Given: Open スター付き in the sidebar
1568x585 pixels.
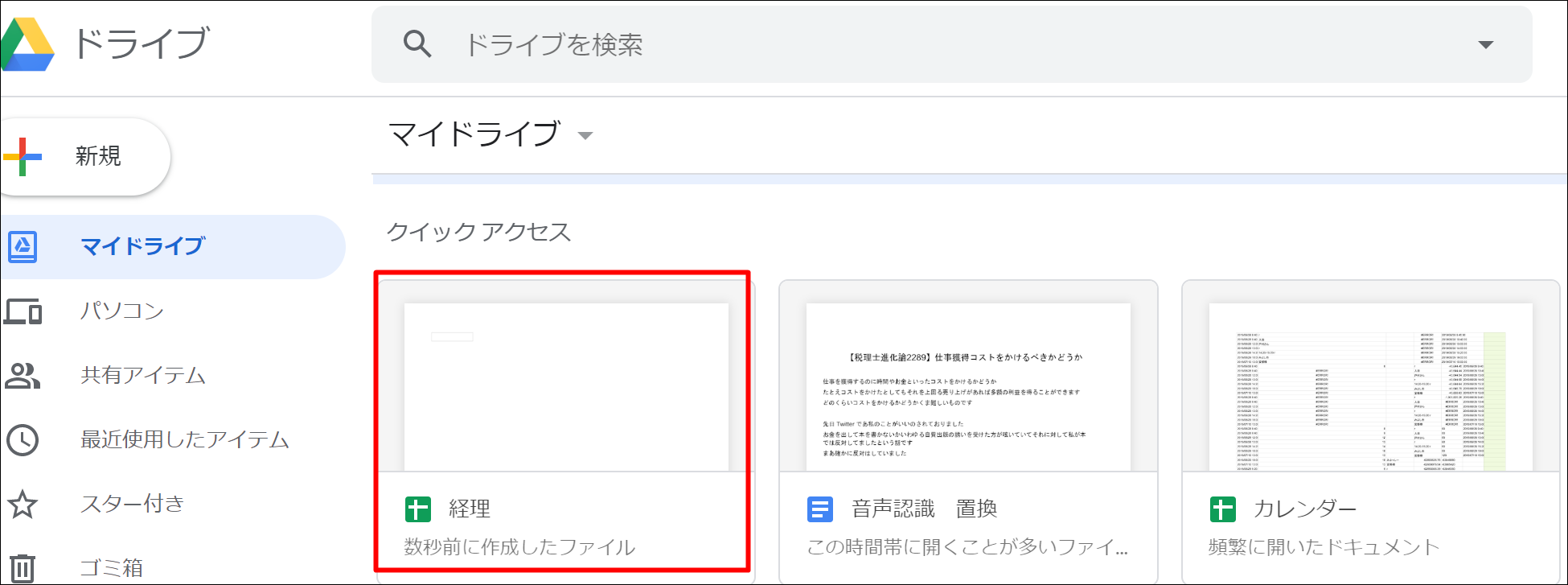Looking at the screenshot, I should tap(133, 504).
